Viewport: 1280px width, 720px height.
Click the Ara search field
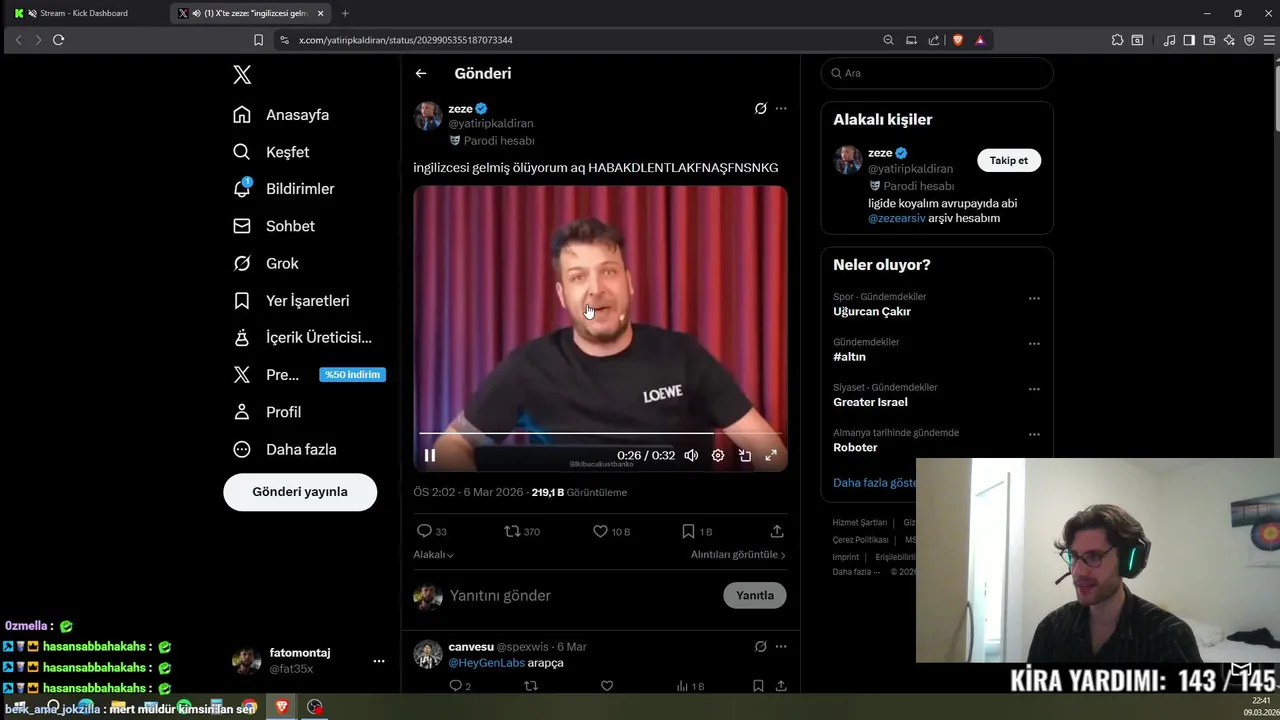pos(937,73)
